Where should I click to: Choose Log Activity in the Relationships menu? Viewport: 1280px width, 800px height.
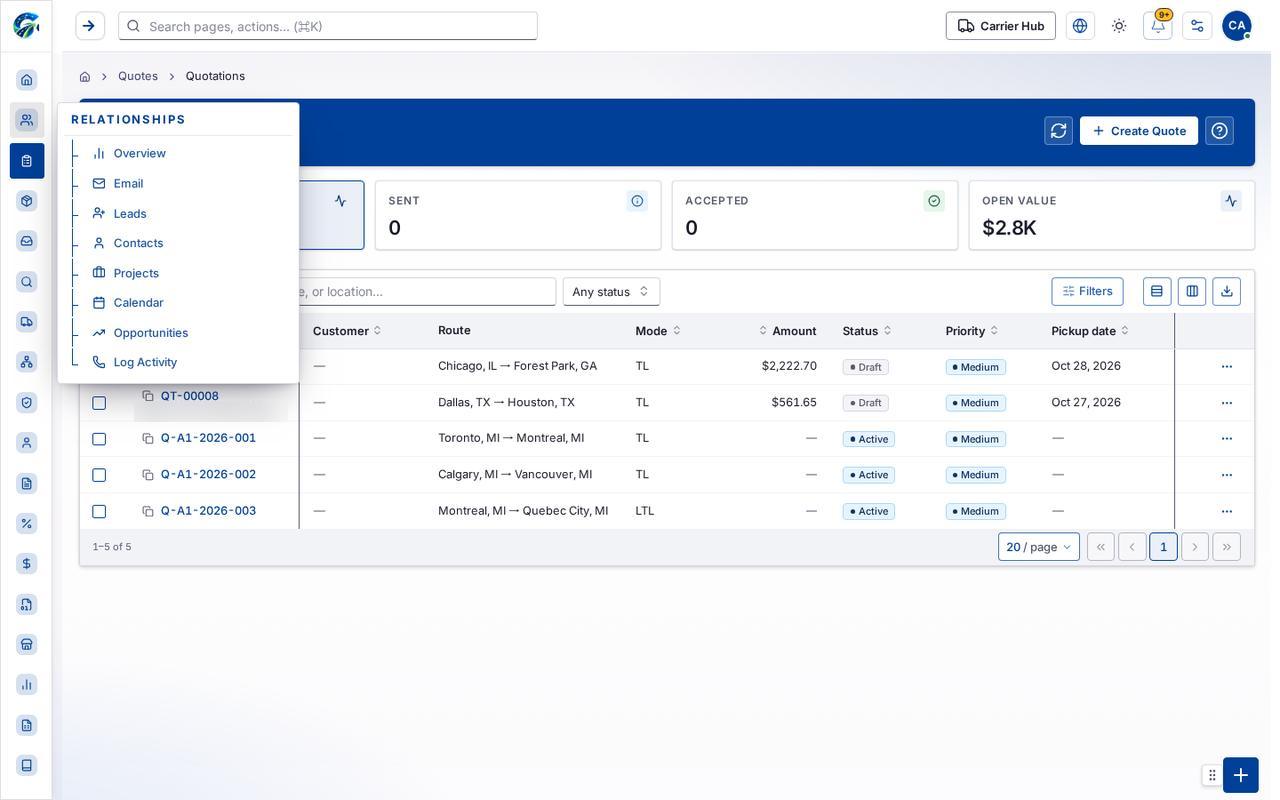(x=145, y=362)
